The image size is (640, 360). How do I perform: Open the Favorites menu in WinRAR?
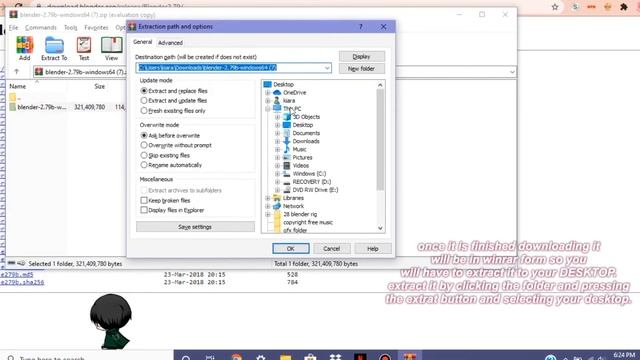pyautogui.click(x=96, y=27)
